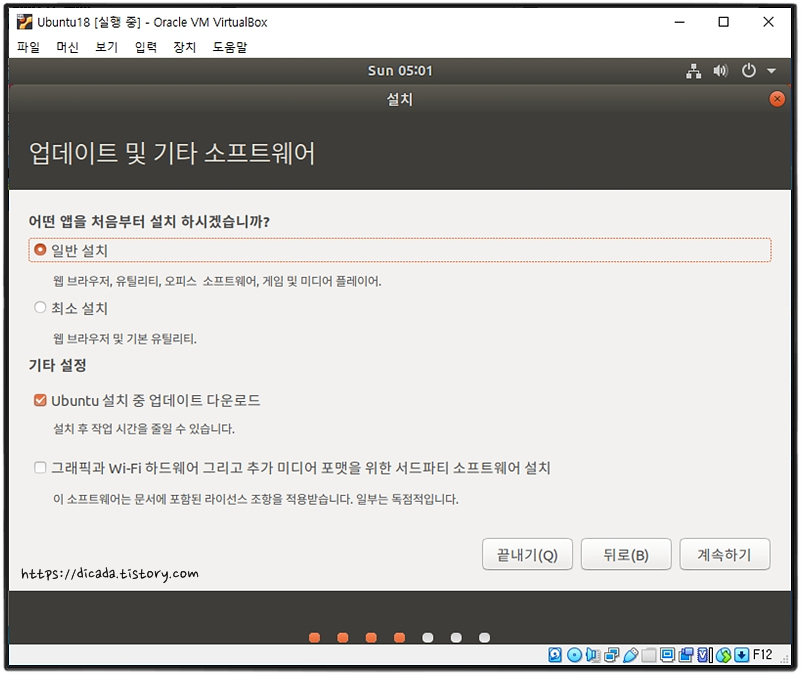Click the 업데이트 및 기타 소프트웨어 heading
Viewport: 802px width, 675px height.
(x=172, y=153)
